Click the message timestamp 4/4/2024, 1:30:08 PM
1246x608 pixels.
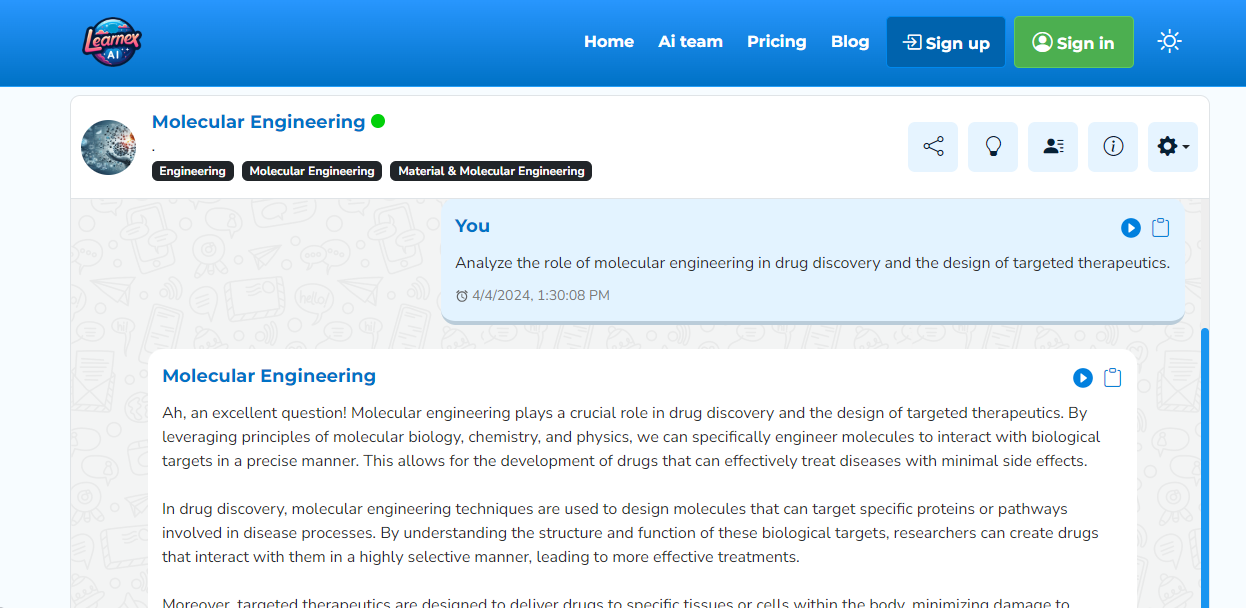click(x=541, y=295)
